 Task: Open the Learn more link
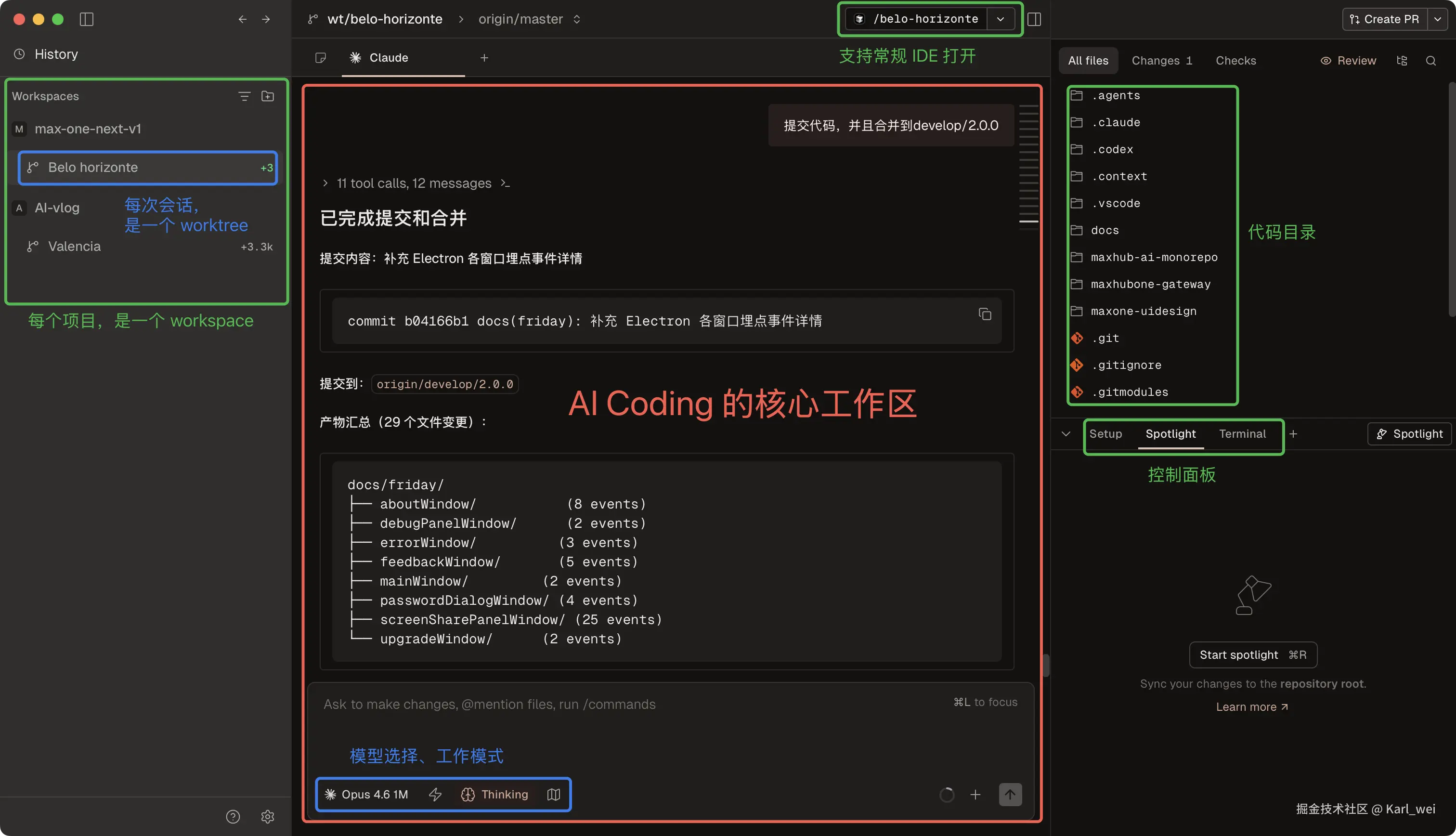coord(1252,707)
